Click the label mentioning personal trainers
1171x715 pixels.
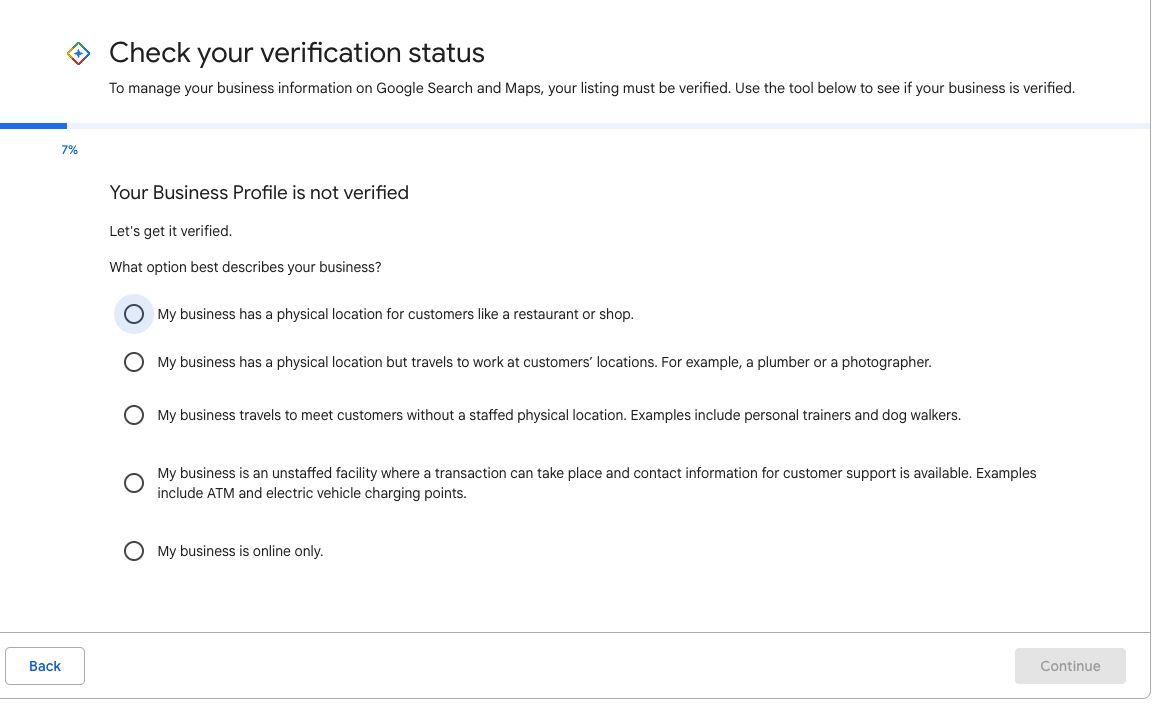558,415
